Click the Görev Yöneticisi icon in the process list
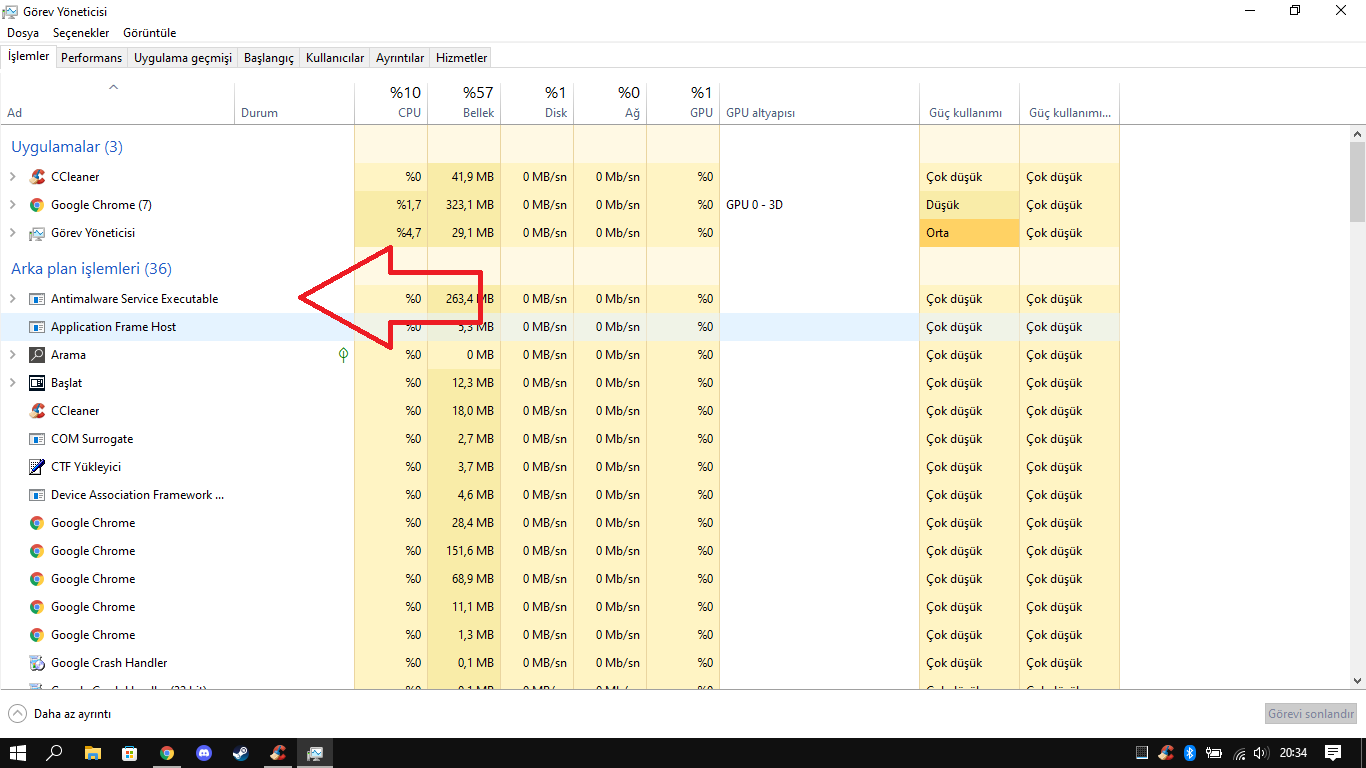This screenshot has width=1366, height=768. click(x=37, y=233)
